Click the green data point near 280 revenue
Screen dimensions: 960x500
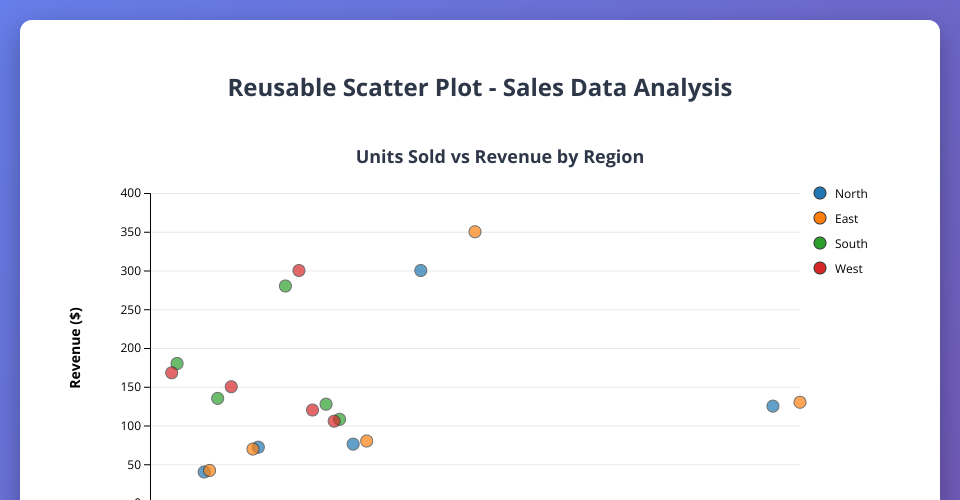tap(285, 286)
